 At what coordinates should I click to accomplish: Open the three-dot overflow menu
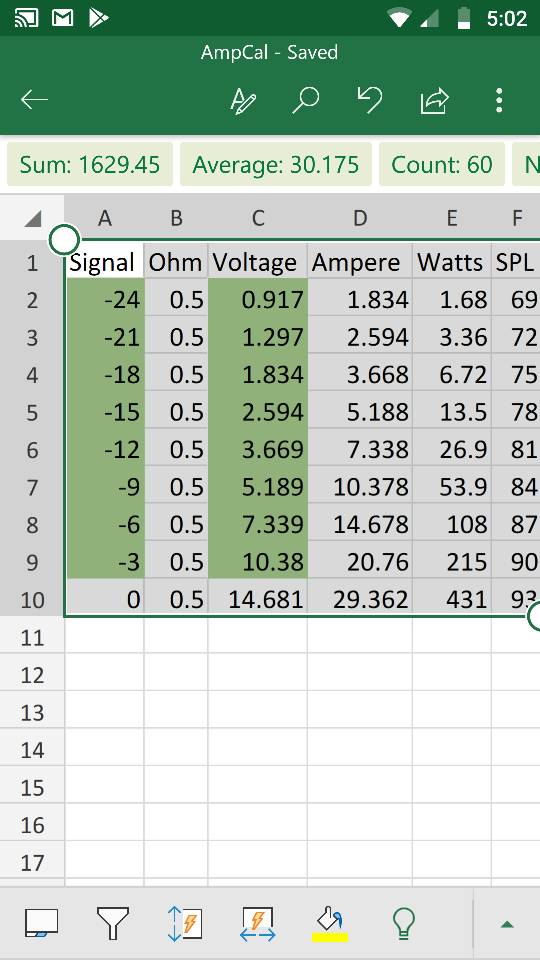coord(499,100)
